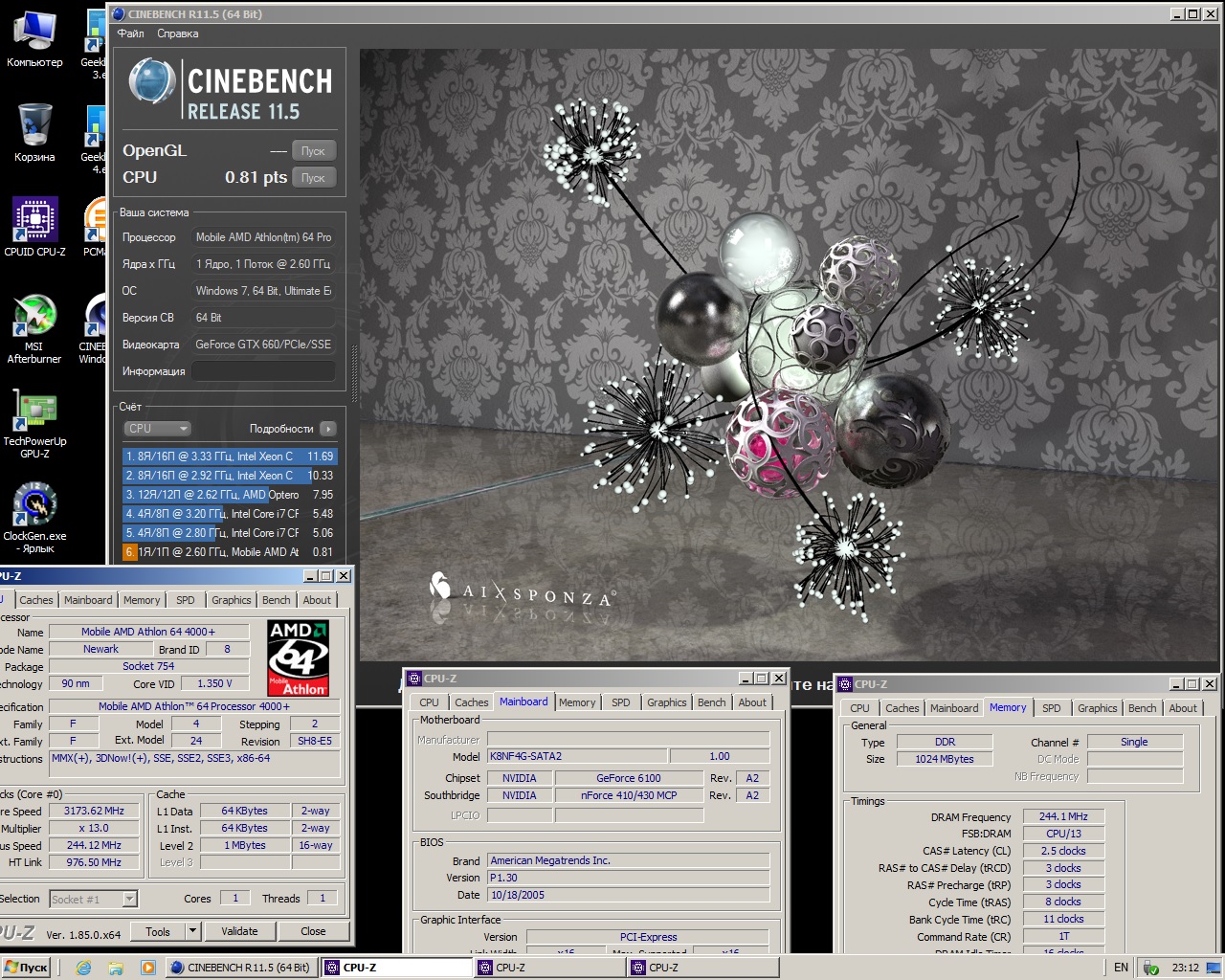
Task: Click the show desktop tray icon
Action: 1214,968
